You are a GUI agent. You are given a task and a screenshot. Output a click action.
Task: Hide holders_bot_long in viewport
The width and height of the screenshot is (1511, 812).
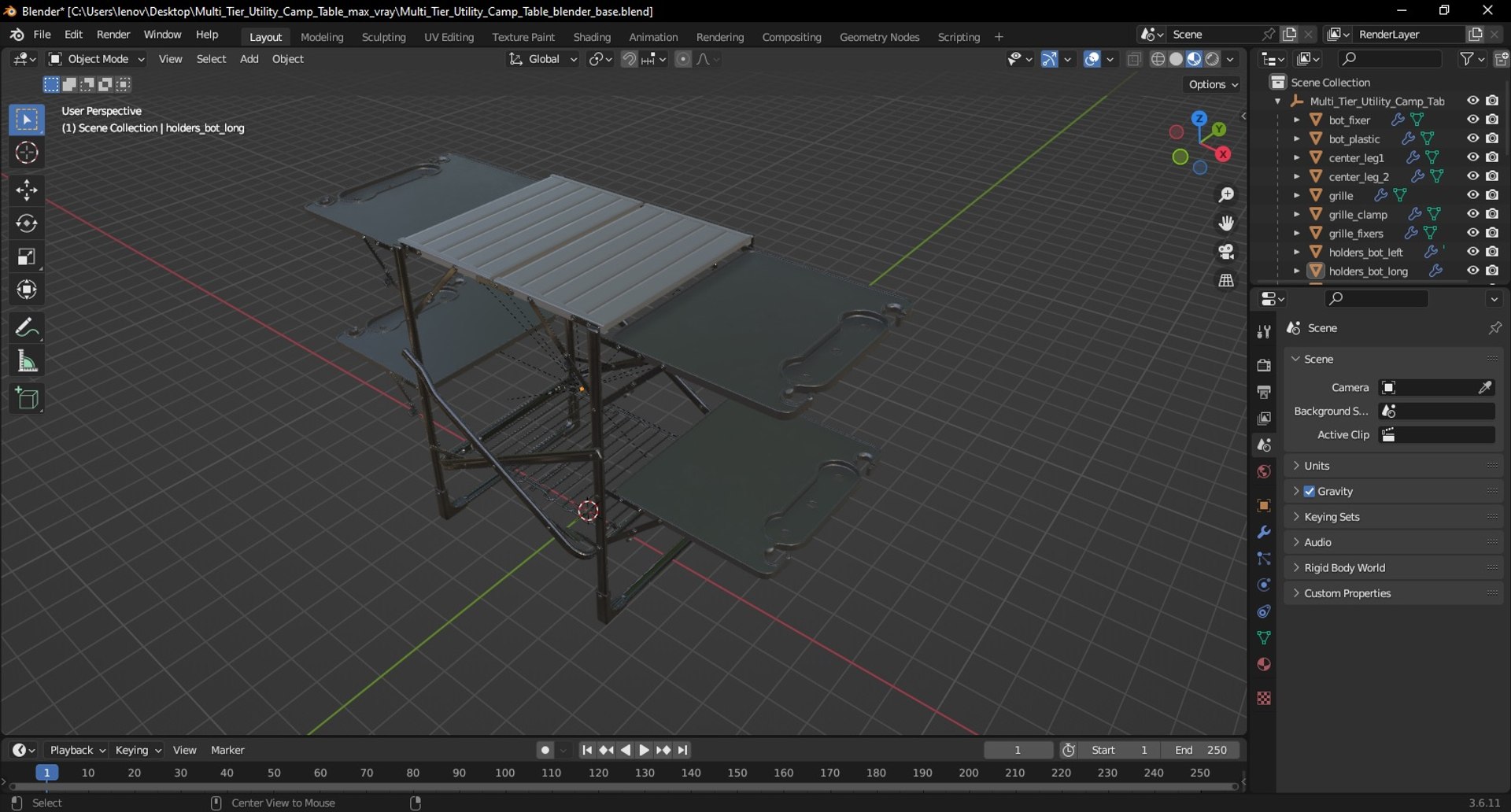1472,271
